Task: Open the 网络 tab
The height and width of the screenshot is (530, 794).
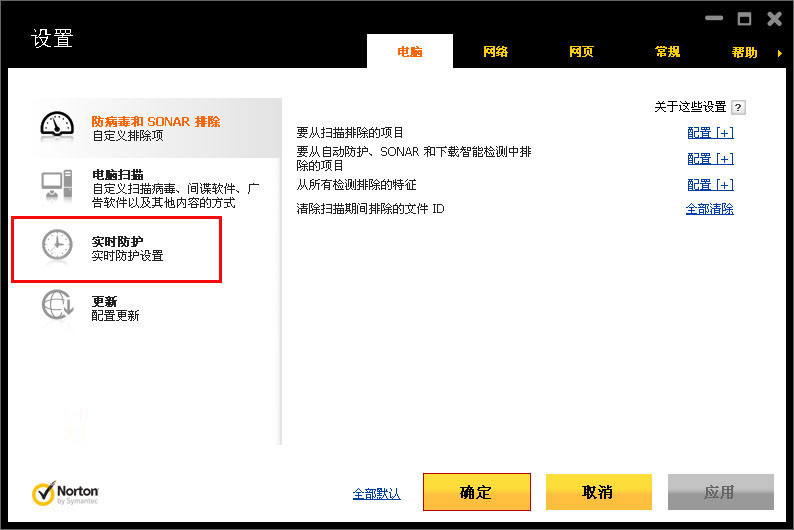Action: [495, 52]
